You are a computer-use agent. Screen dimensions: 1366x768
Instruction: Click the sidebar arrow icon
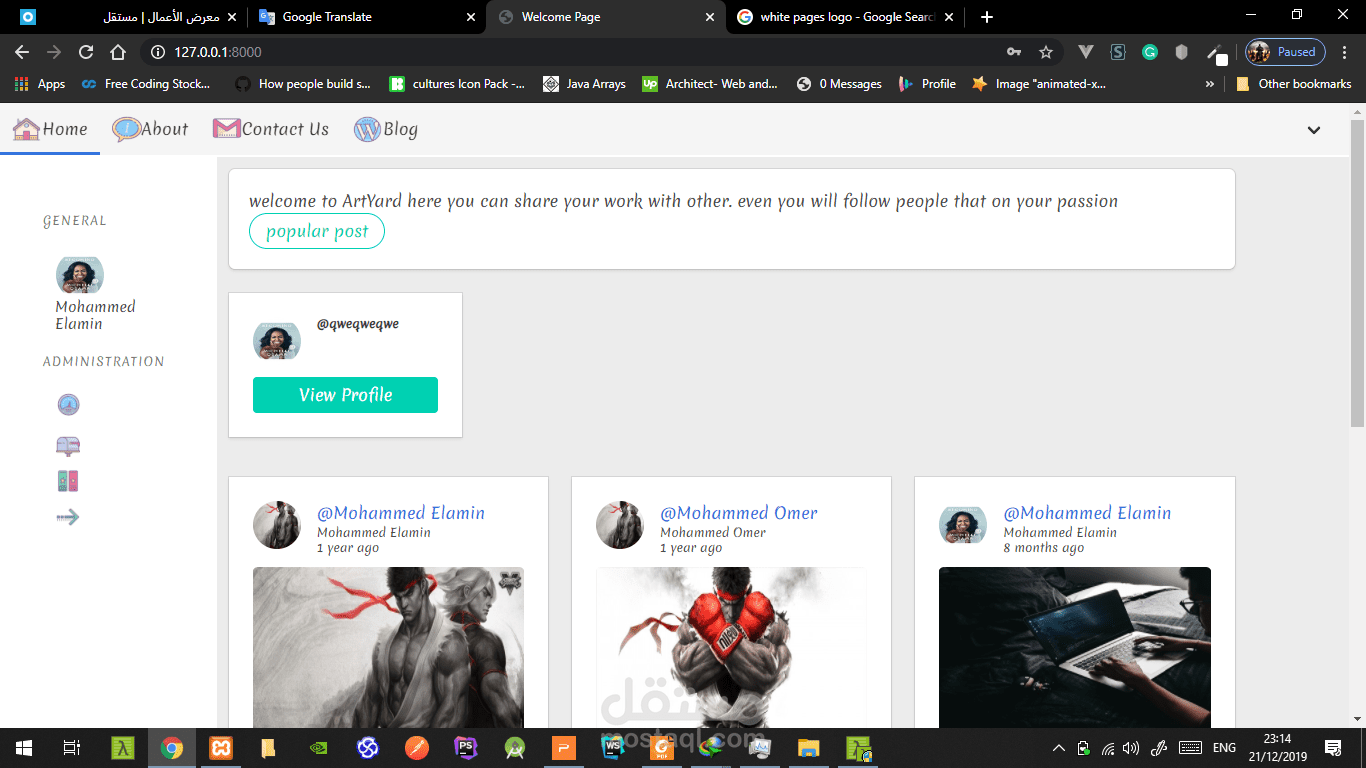[x=68, y=517]
